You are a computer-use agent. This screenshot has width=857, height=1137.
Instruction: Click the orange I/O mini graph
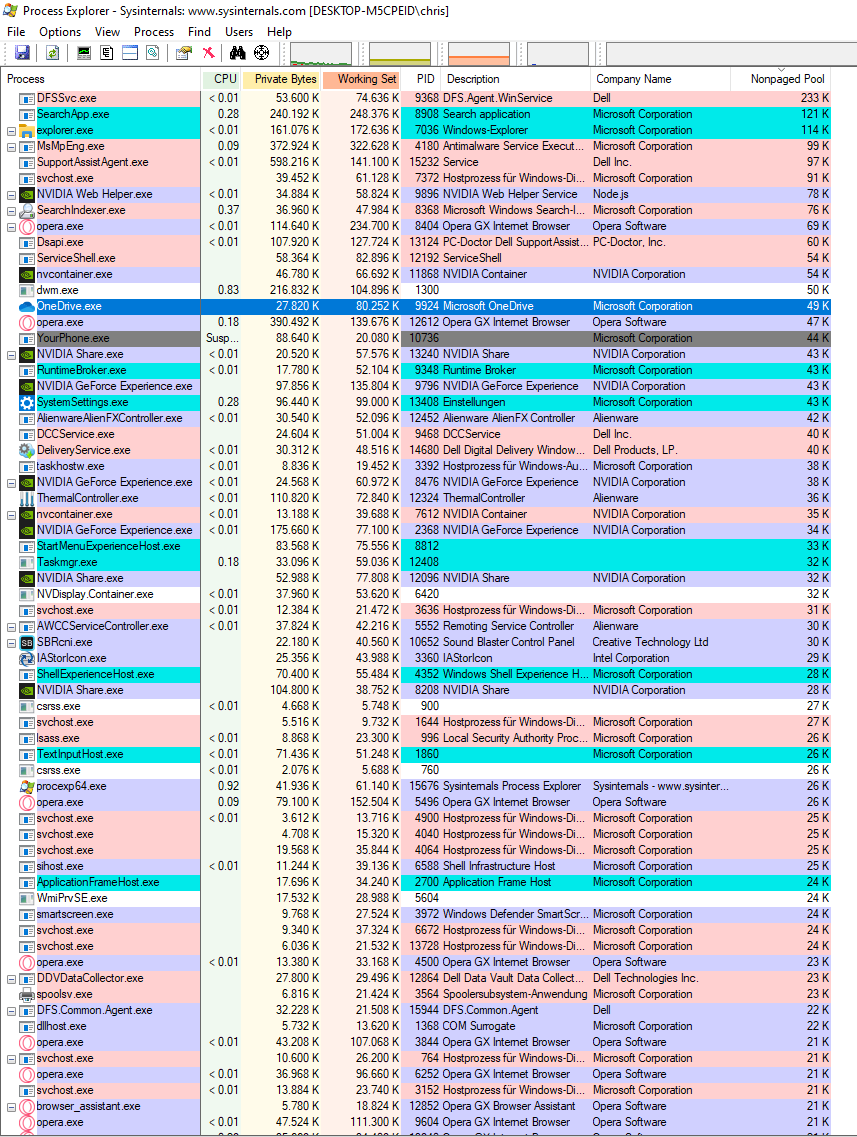[479, 54]
